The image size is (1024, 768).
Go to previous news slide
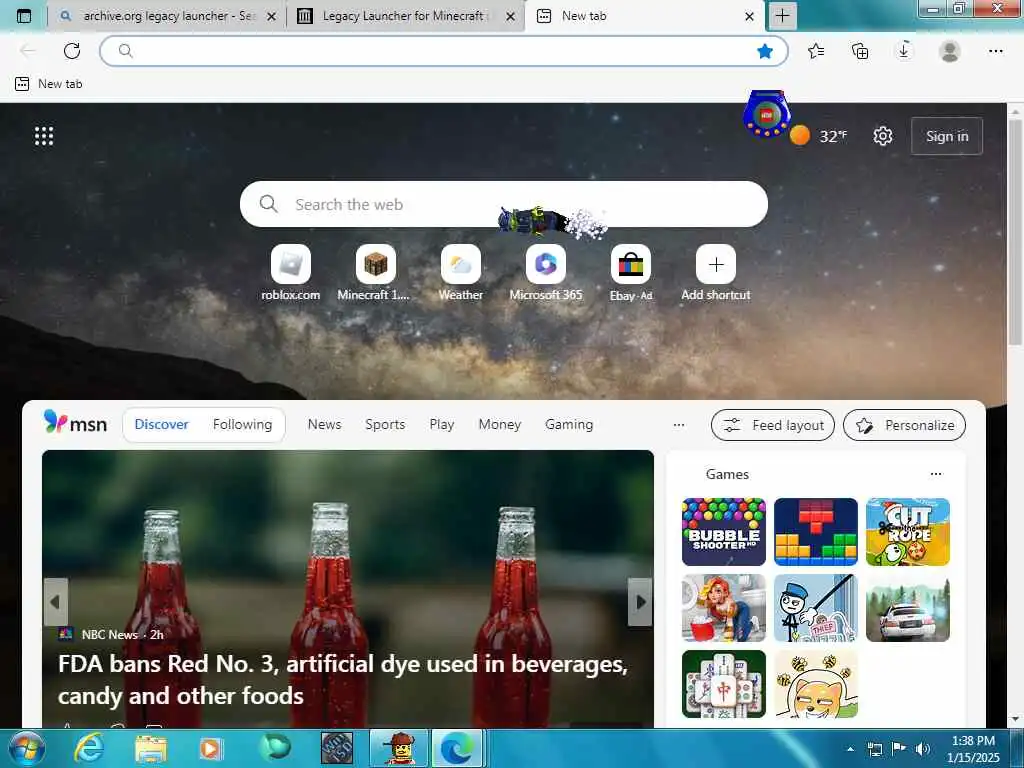click(x=56, y=601)
